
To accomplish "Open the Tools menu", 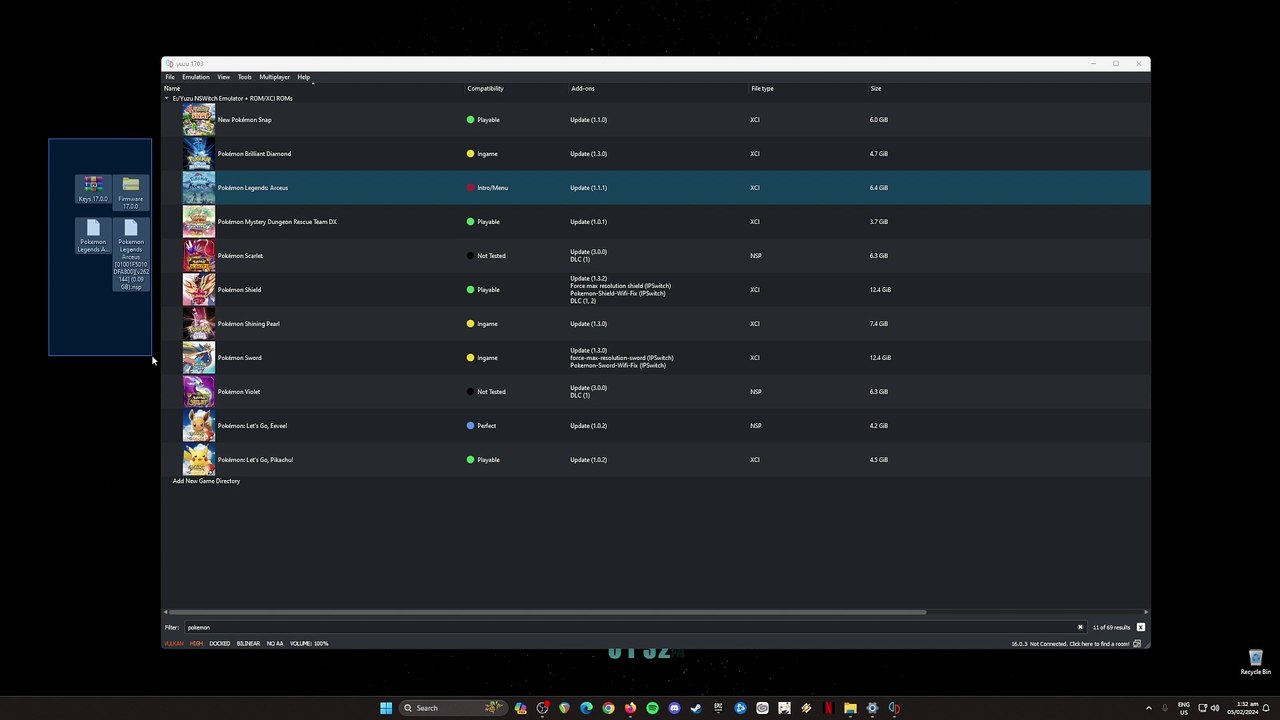I will (x=244, y=77).
